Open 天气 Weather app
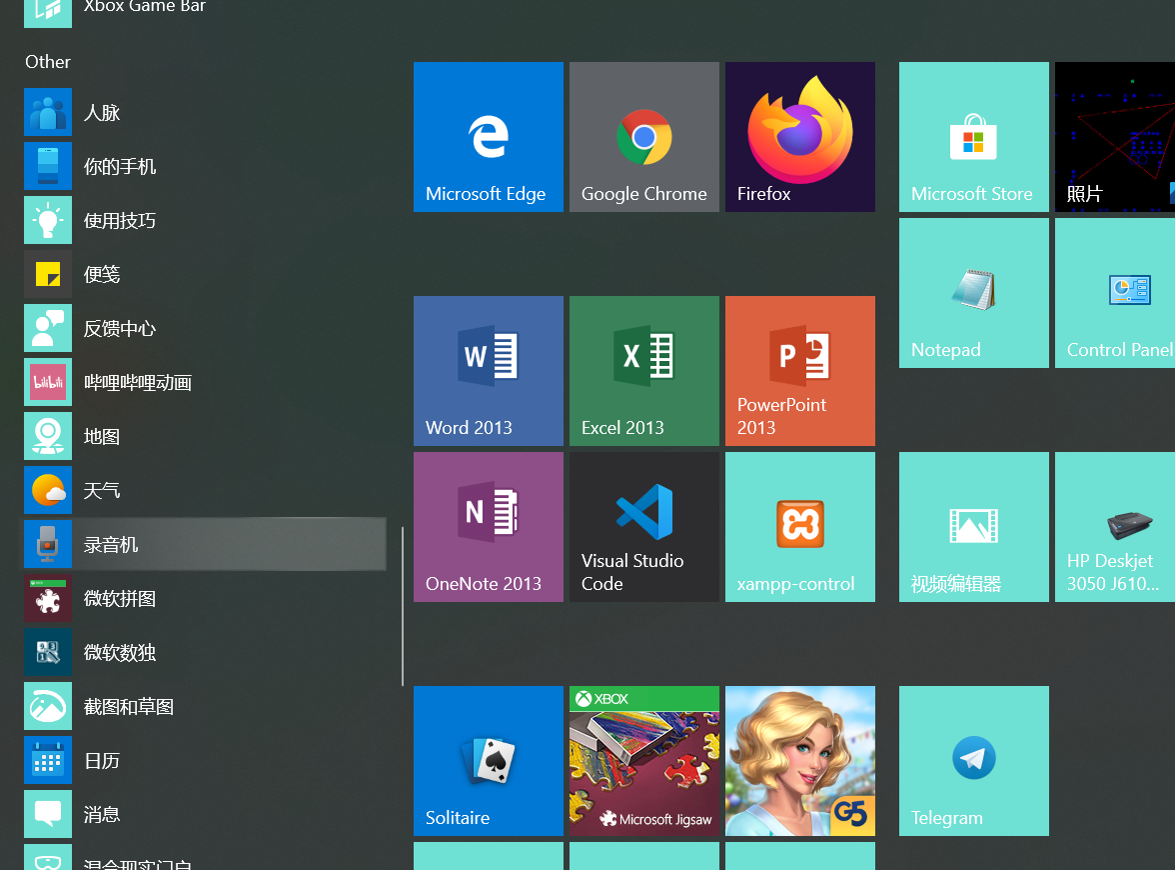This screenshot has height=870, width=1175. [x=205, y=490]
